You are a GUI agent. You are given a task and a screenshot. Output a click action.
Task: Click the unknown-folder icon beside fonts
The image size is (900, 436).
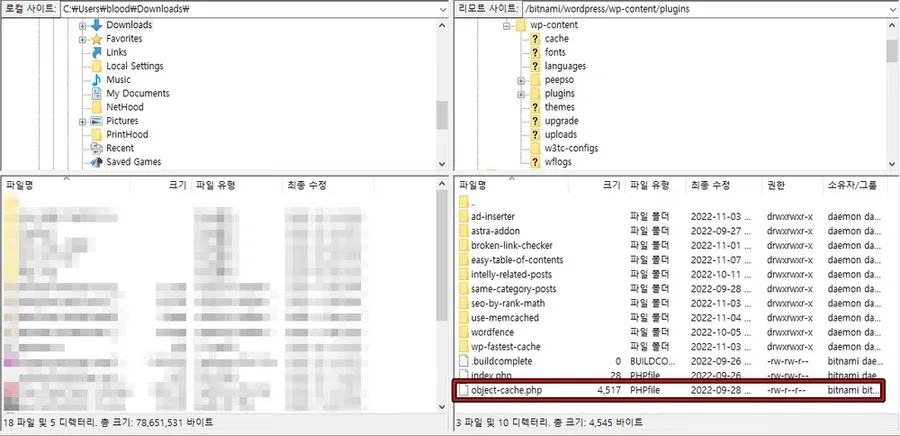pos(535,52)
